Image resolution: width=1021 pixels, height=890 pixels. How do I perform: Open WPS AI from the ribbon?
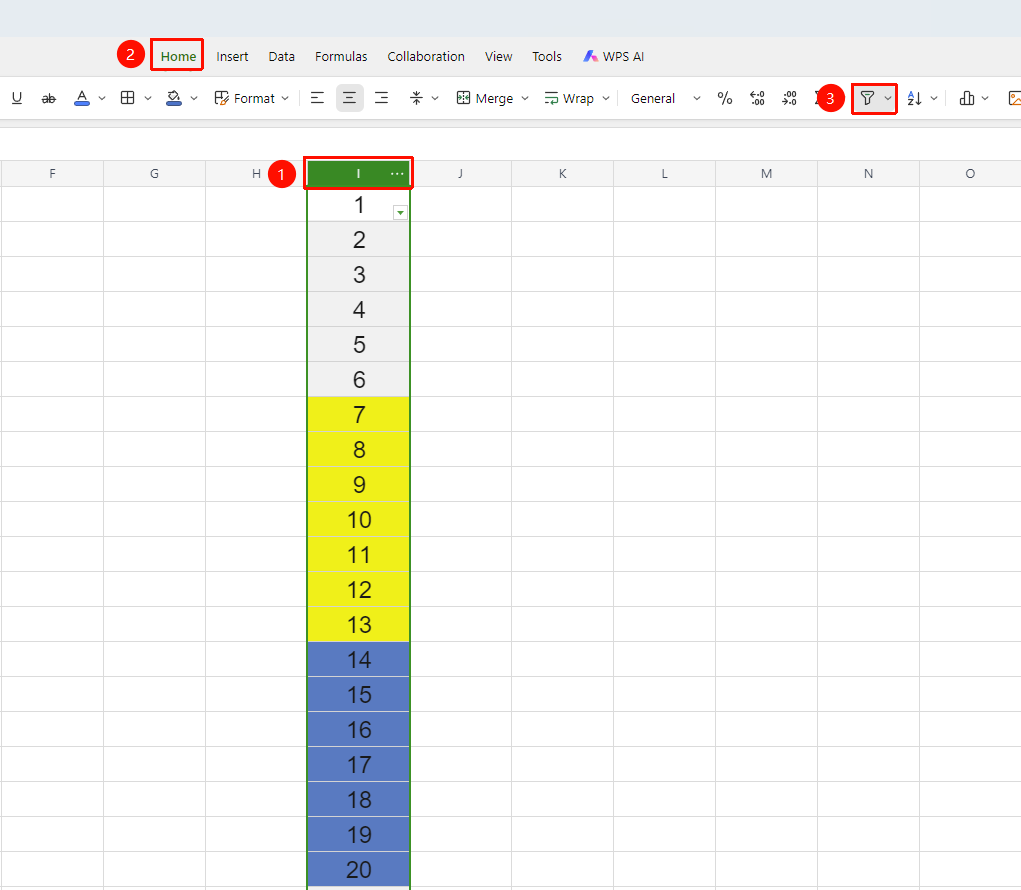(613, 57)
